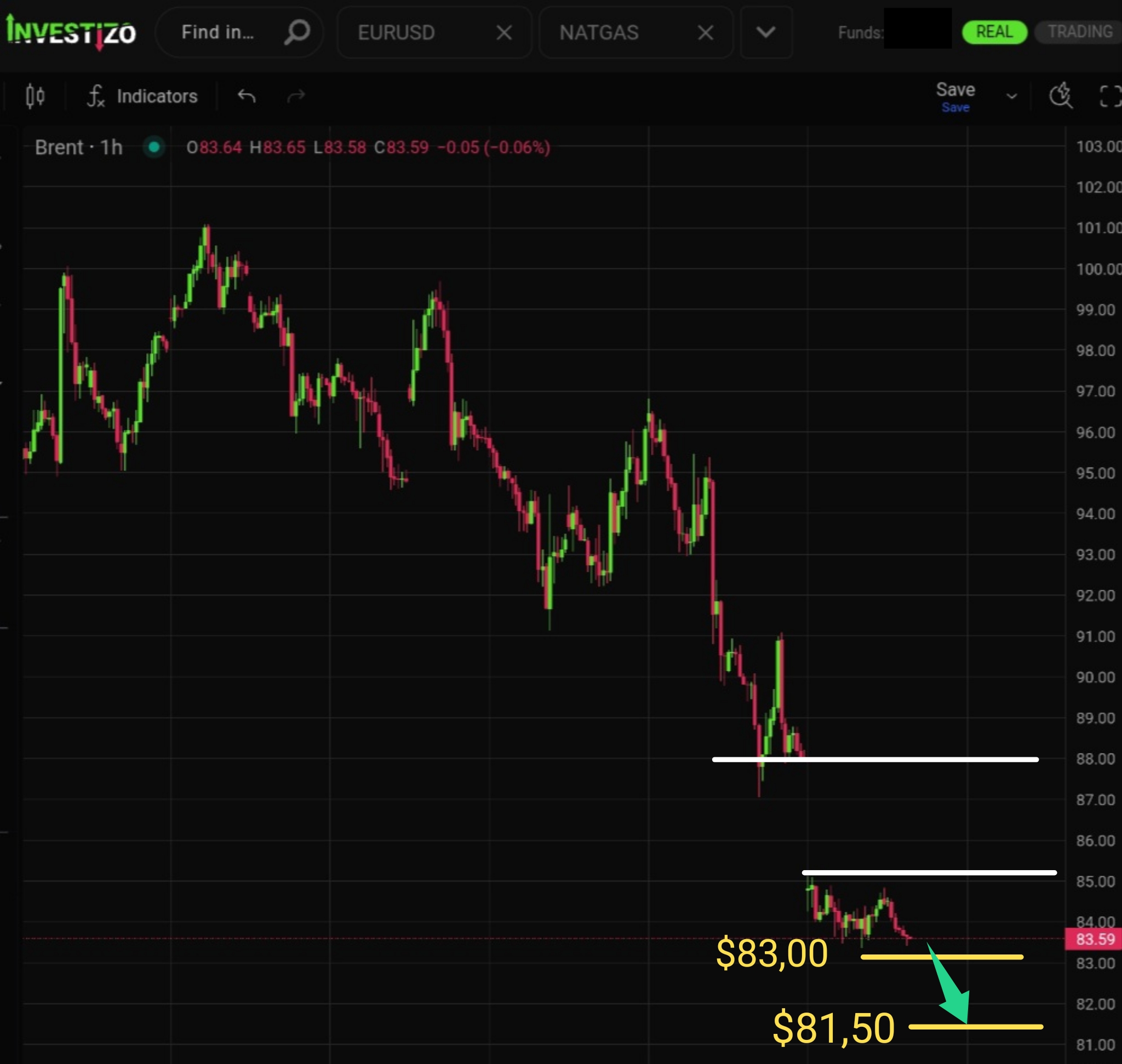Toggle the REAL account mode
1122x1064 pixels.
tap(994, 32)
